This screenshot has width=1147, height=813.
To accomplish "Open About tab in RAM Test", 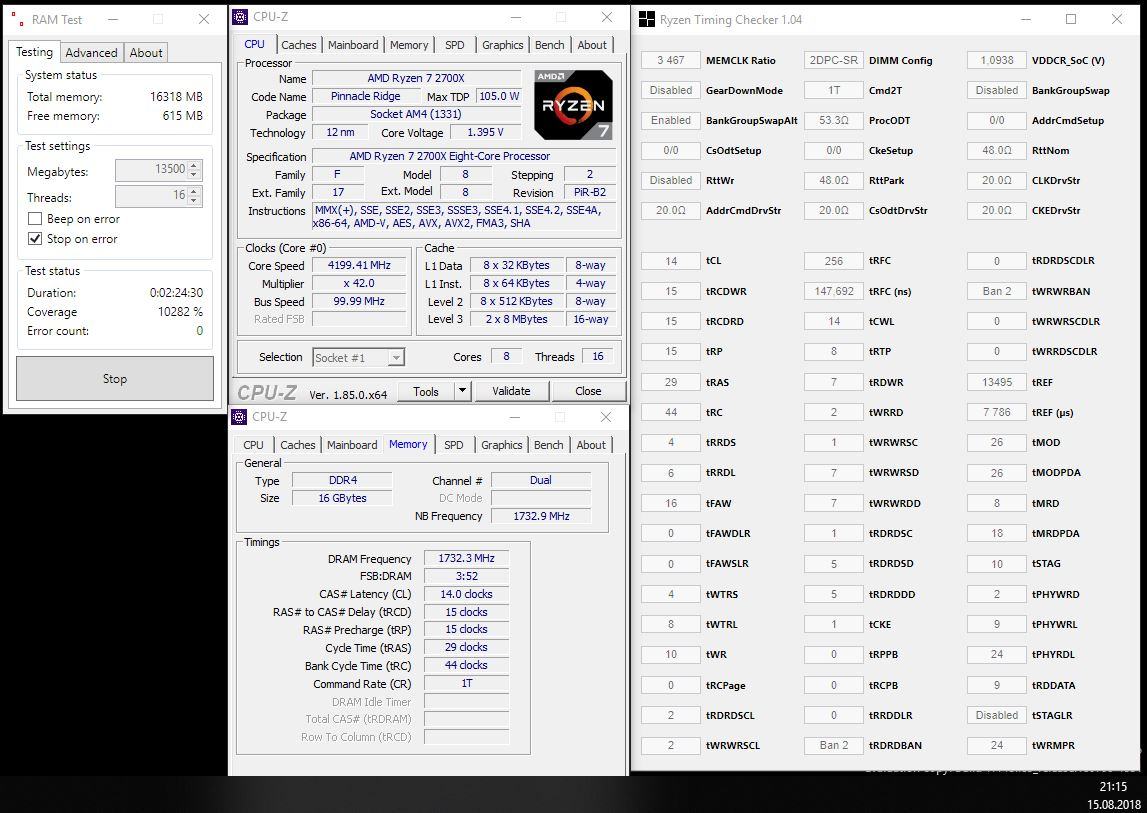I will coord(146,53).
